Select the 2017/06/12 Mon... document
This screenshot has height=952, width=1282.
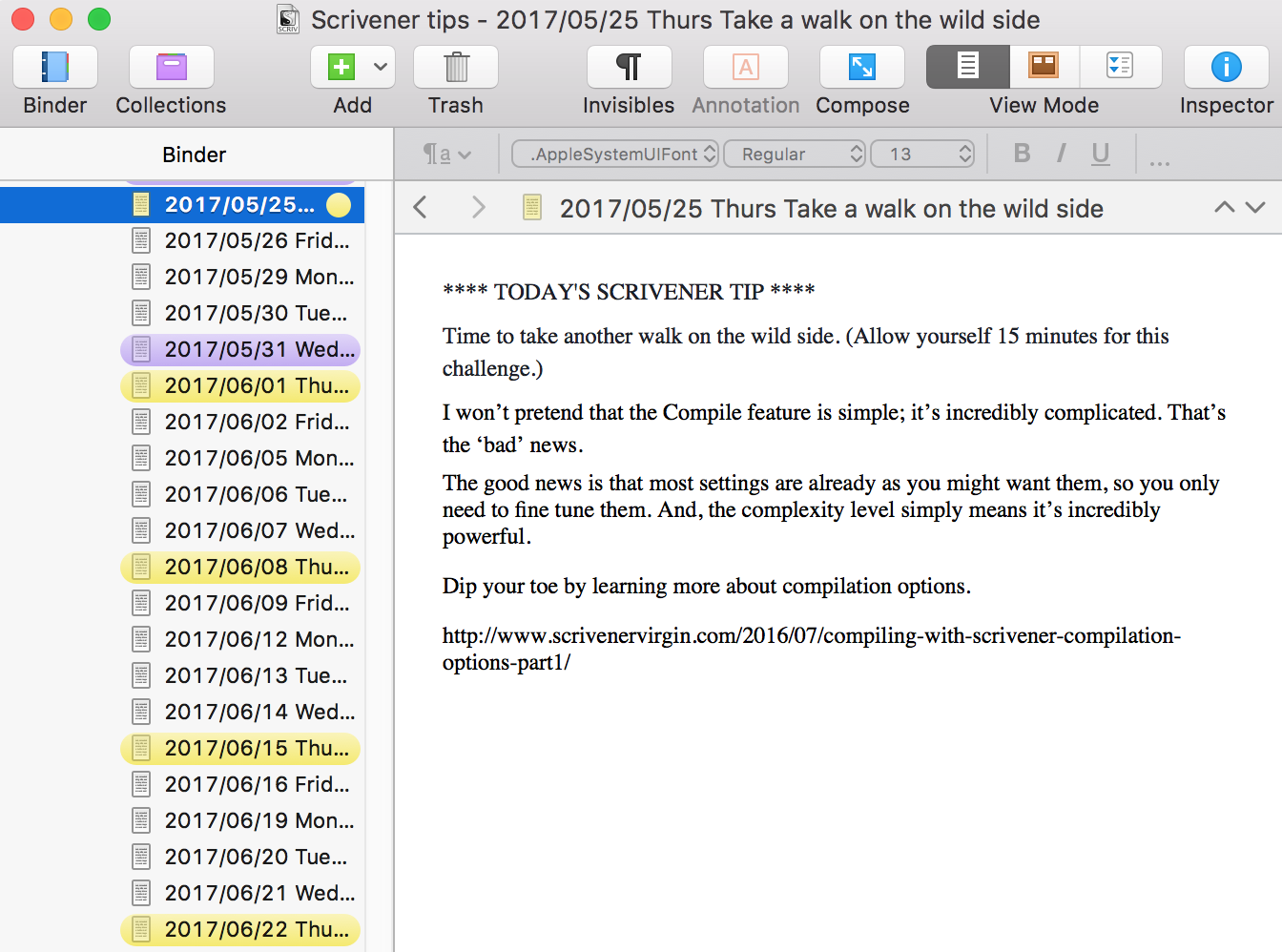(x=240, y=639)
